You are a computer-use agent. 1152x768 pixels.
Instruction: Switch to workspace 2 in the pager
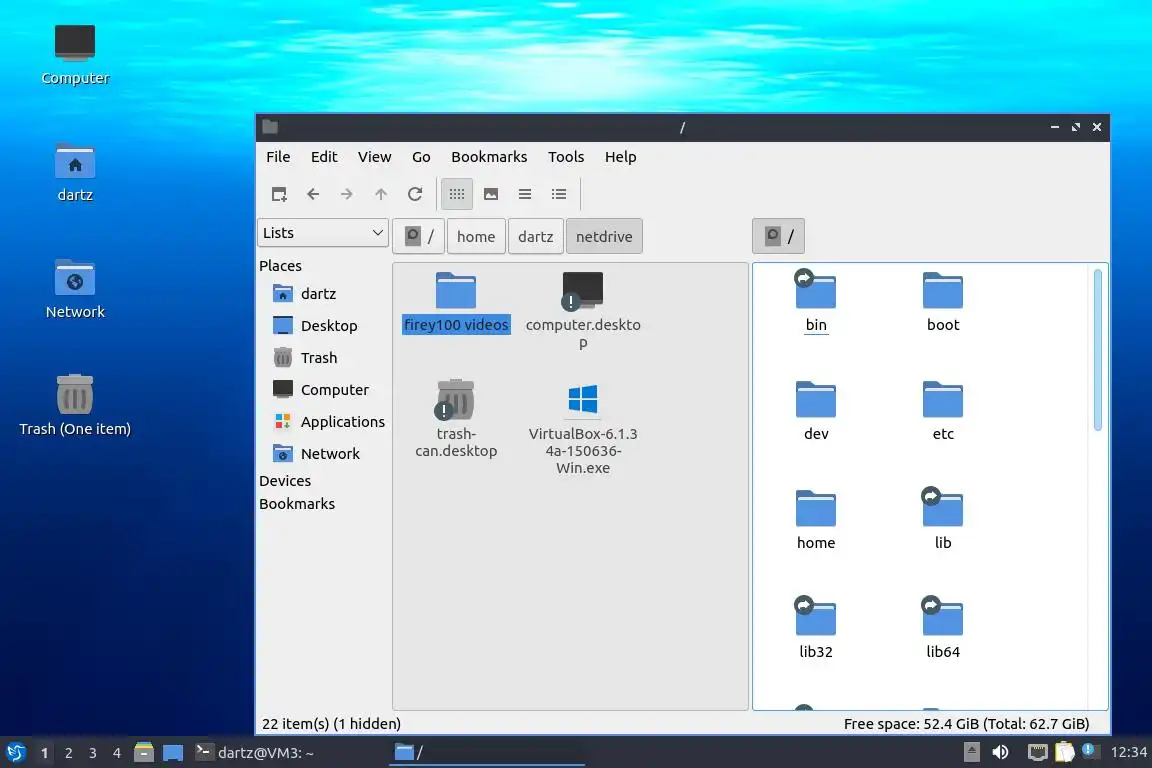pyautogui.click(x=68, y=753)
